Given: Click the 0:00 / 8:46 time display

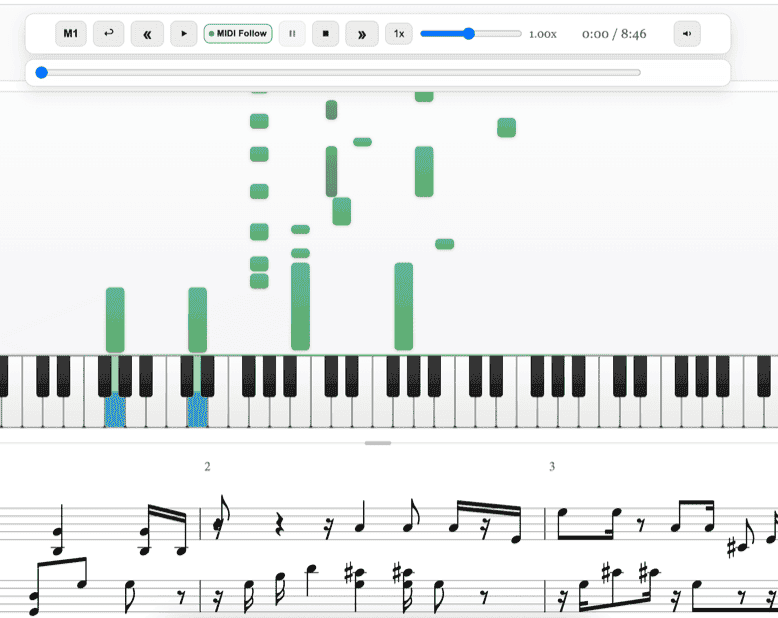Looking at the screenshot, I should (614, 34).
